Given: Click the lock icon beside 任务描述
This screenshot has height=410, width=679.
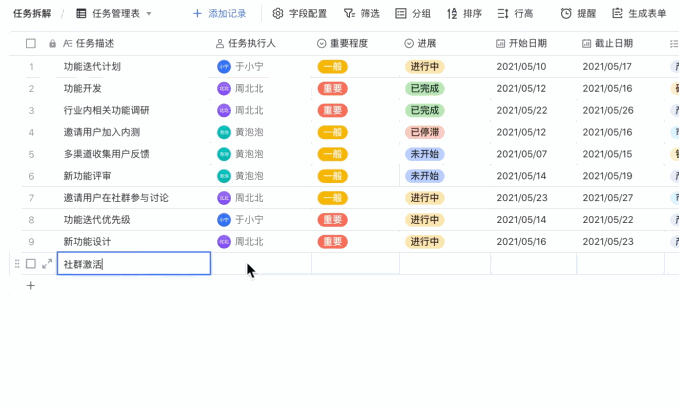Looking at the screenshot, I should coord(52,44).
